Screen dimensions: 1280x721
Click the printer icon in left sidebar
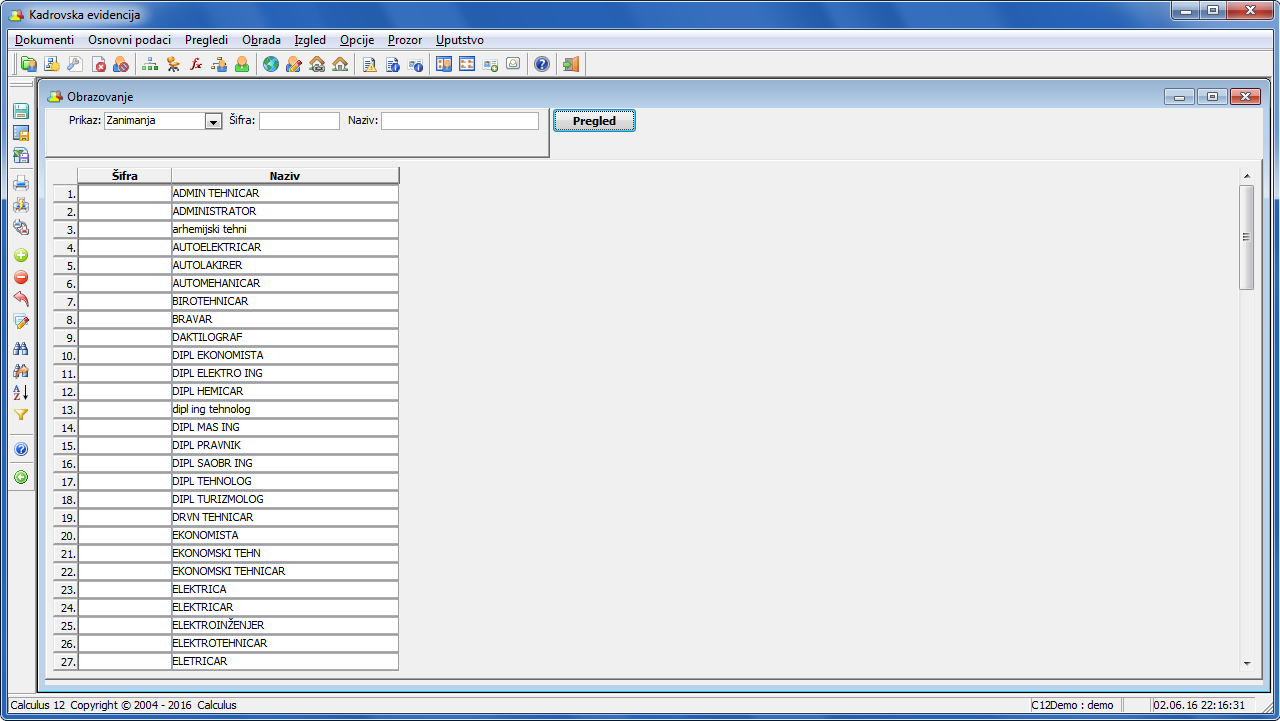point(21,183)
